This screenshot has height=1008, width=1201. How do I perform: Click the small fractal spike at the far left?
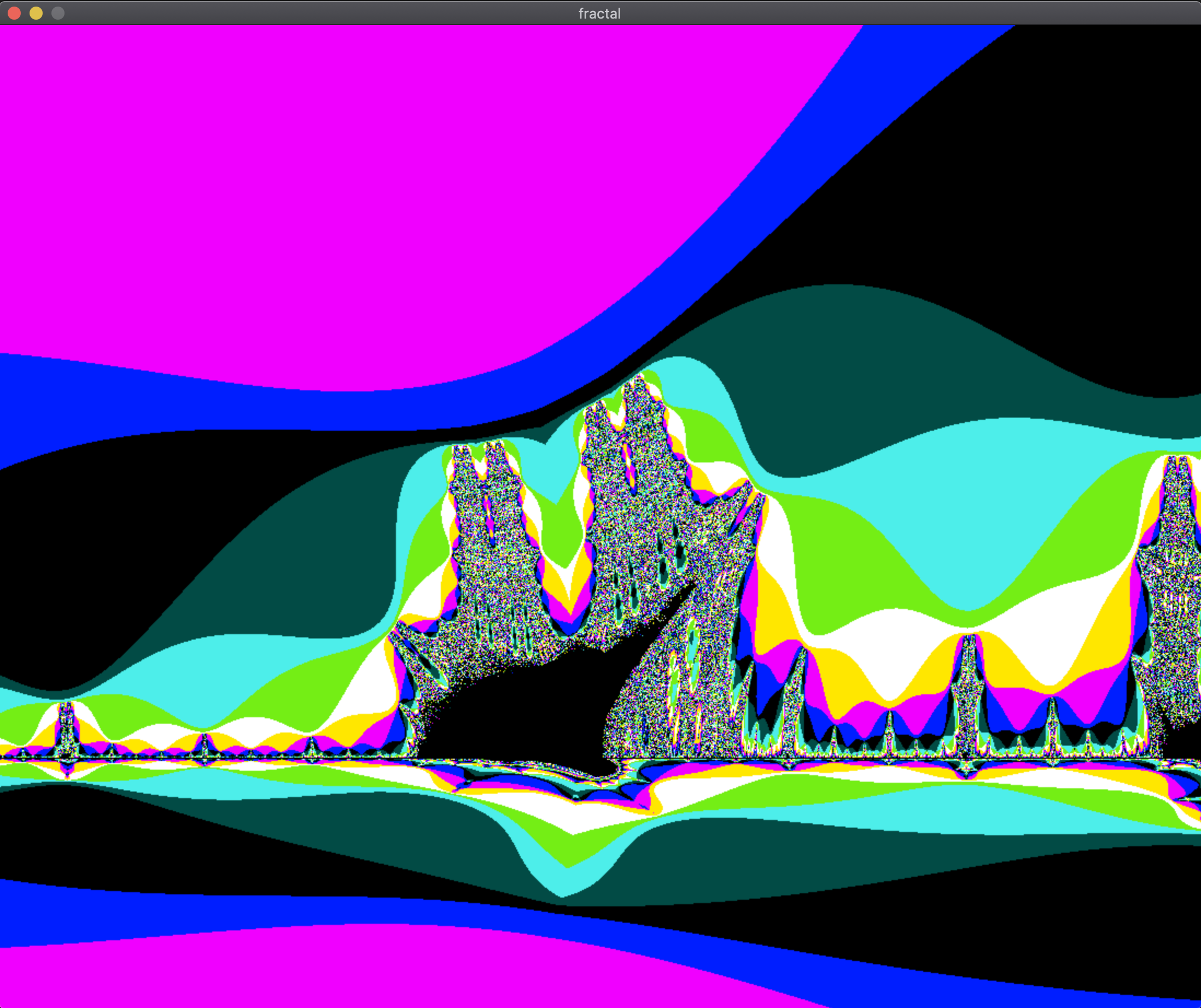click(66, 729)
